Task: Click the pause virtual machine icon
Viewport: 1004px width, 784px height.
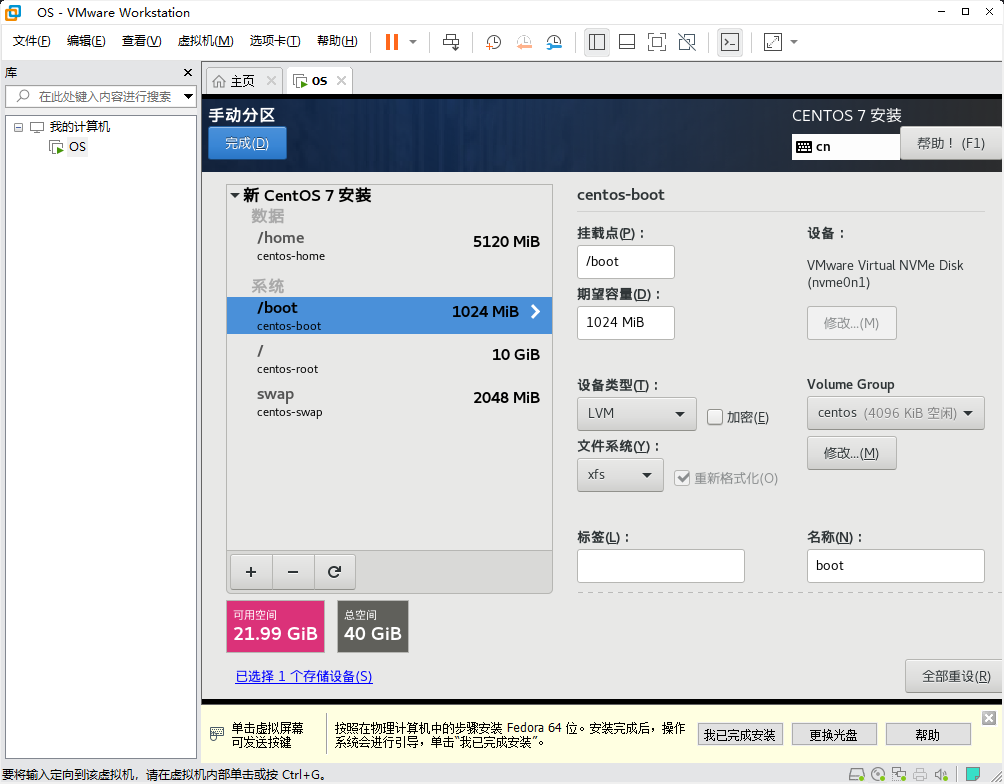Action: coord(391,42)
